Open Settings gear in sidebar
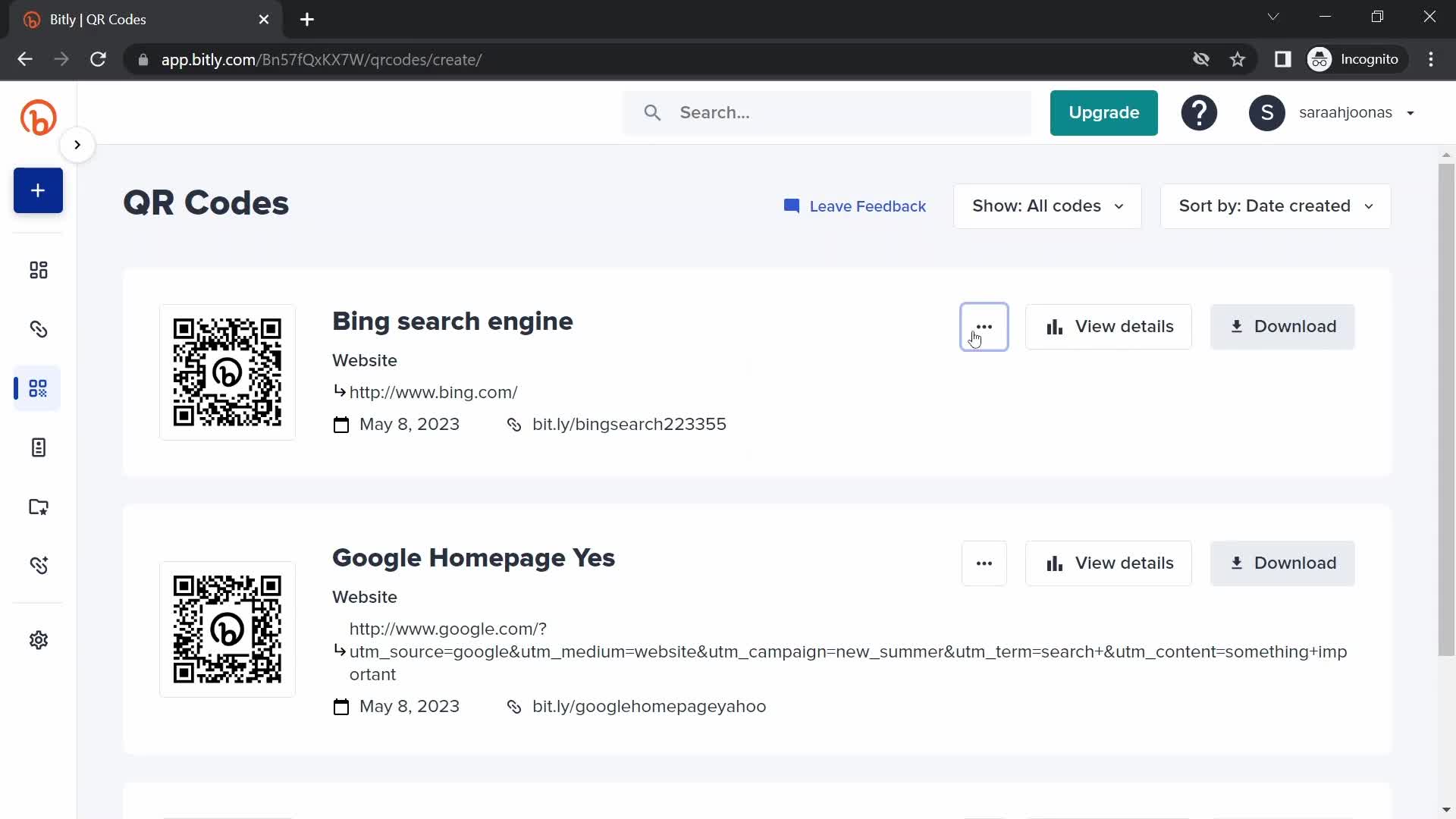The height and width of the screenshot is (819, 1456). pyautogui.click(x=38, y=640)
